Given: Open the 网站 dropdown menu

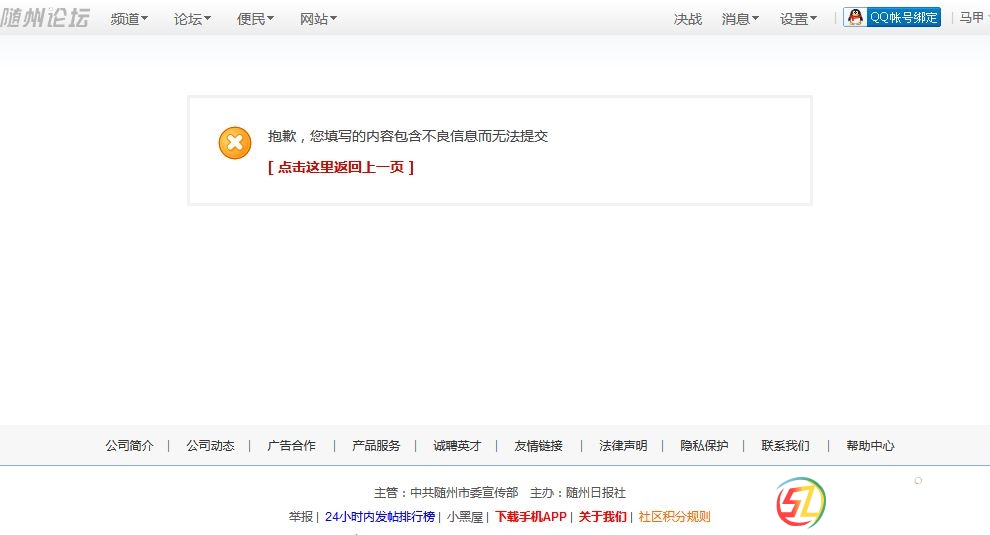Looking at the screenshot, I should click(x=318, y=19).
